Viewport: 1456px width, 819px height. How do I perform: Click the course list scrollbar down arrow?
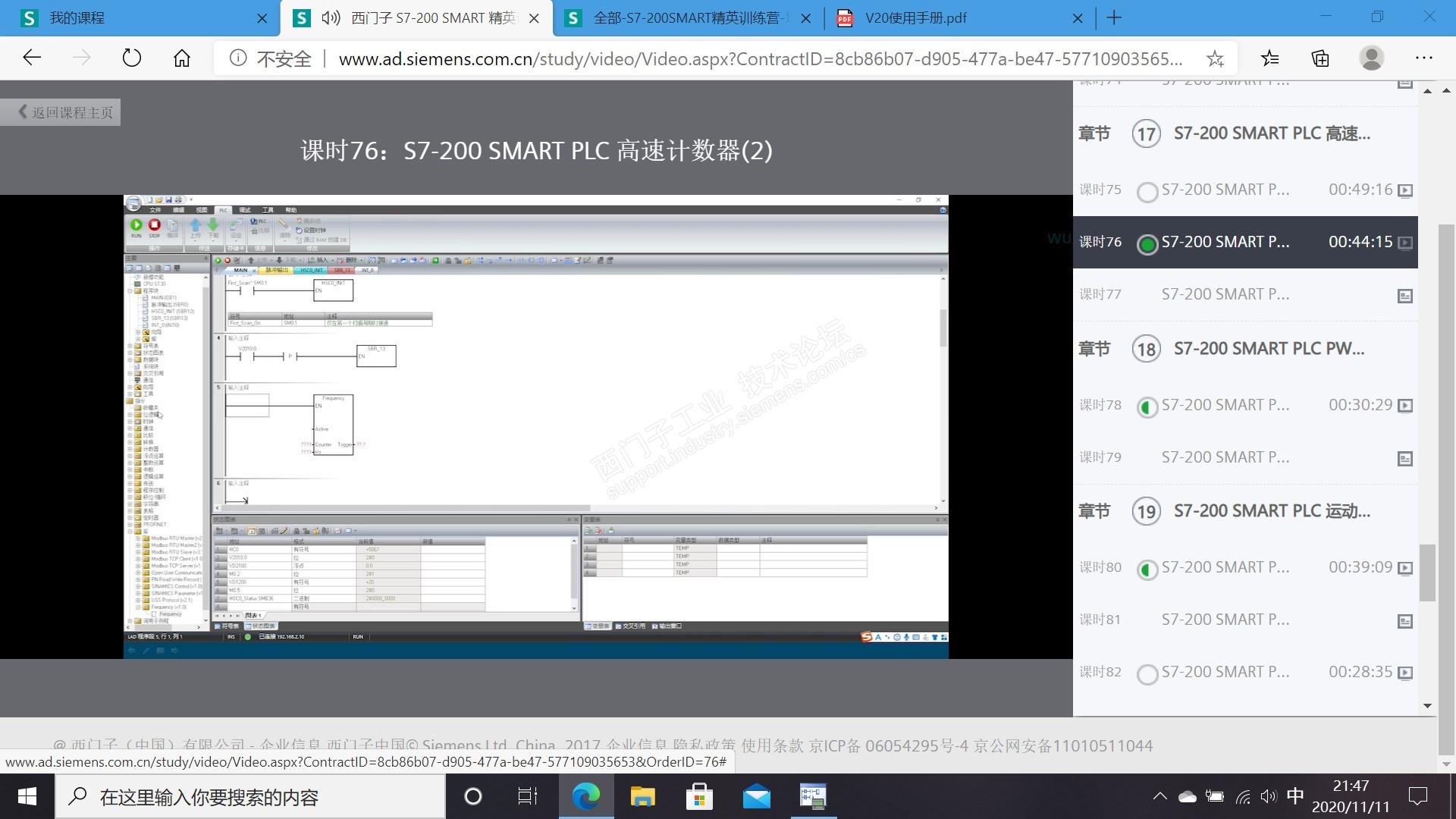click(x=1427, y=705)
